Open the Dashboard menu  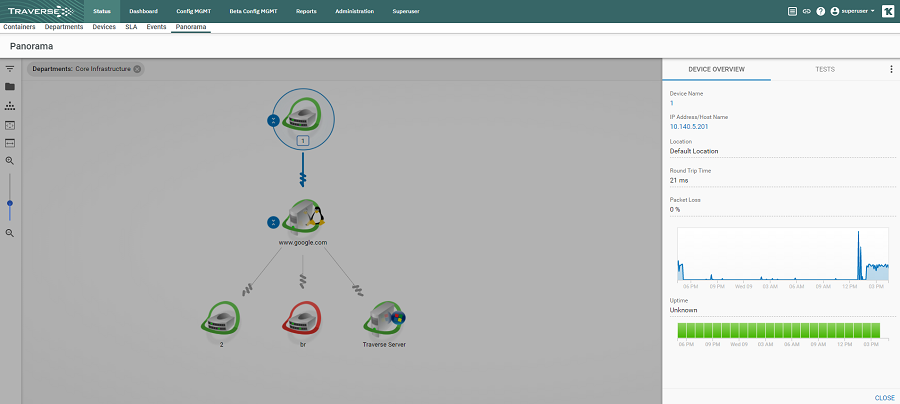click(143, 11)
